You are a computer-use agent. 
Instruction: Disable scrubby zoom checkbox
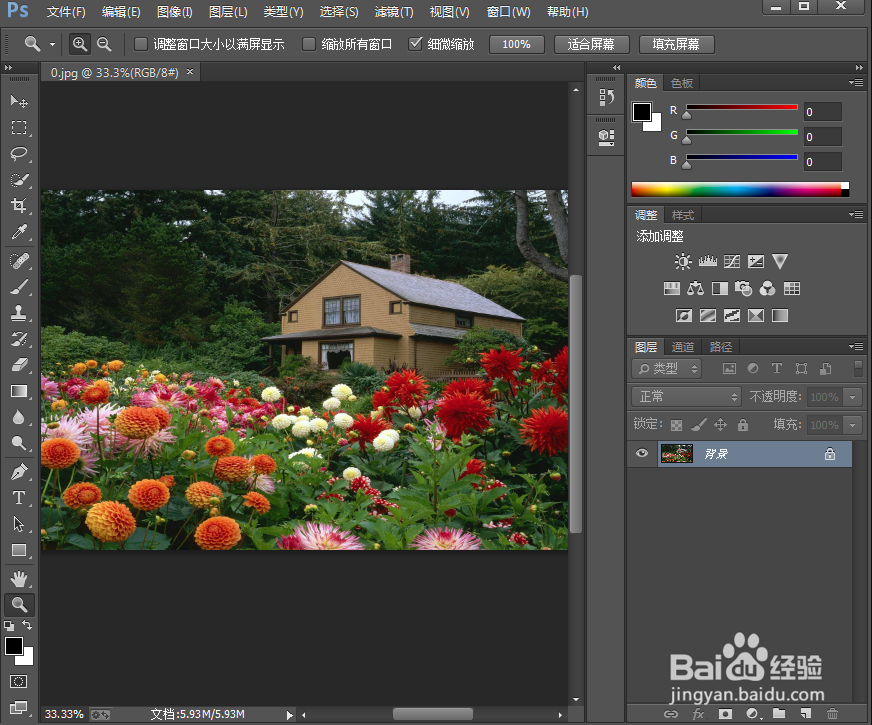415,44
